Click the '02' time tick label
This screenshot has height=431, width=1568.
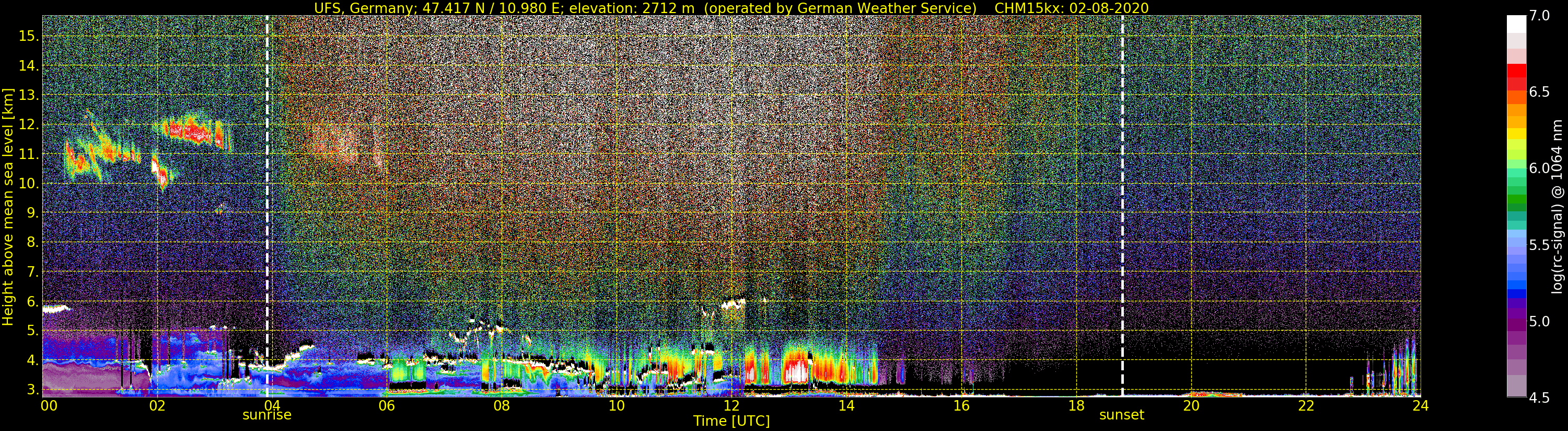pyautogui.click(x=157, y=406)
